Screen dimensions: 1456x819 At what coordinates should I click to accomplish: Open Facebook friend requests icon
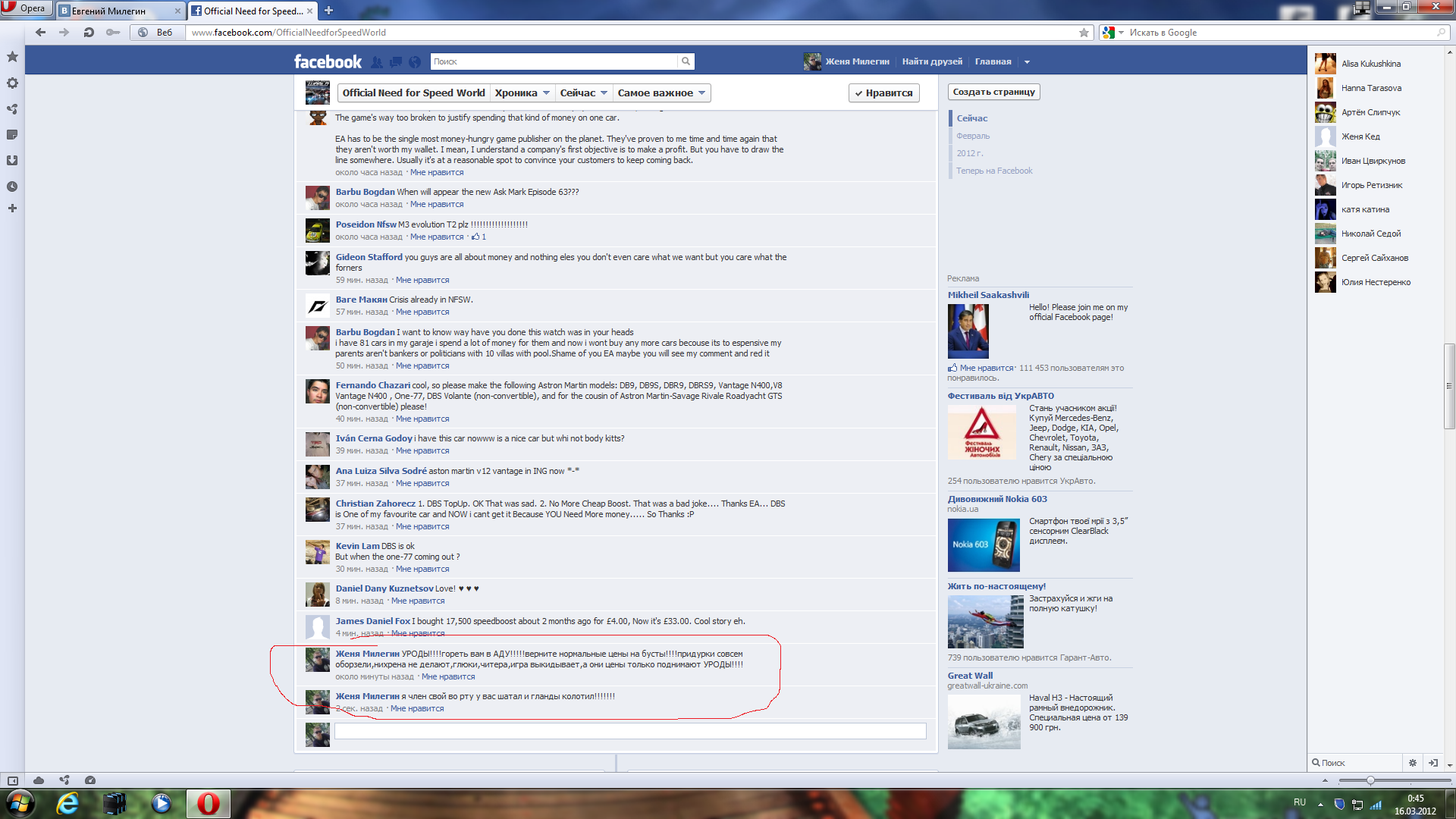(x=377, y=62)
